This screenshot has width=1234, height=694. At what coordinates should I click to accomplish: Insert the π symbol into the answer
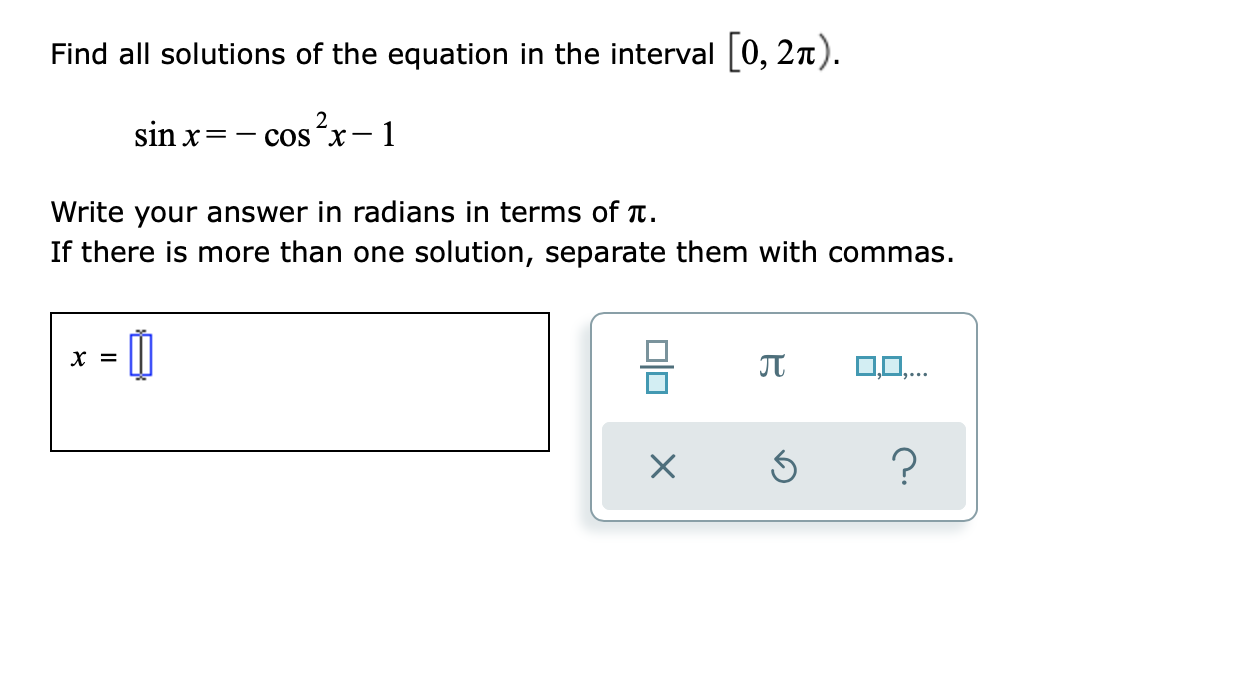pyautogui.click(x=772, y=364)
